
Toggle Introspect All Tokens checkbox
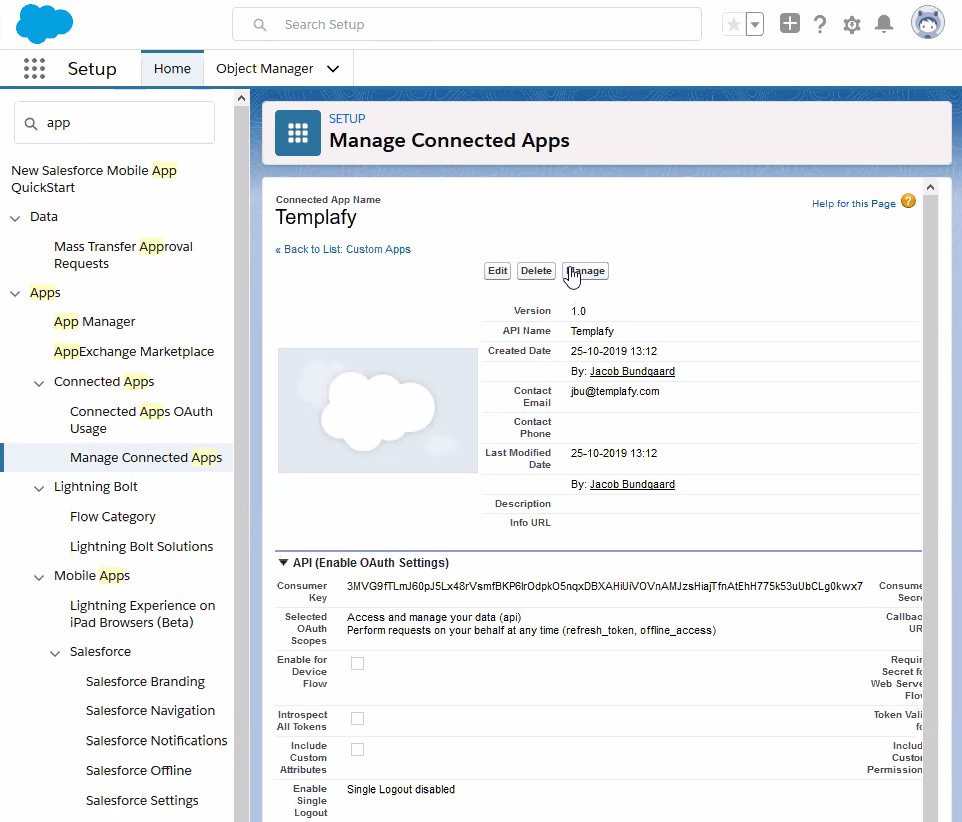click(x=357, y=718)
